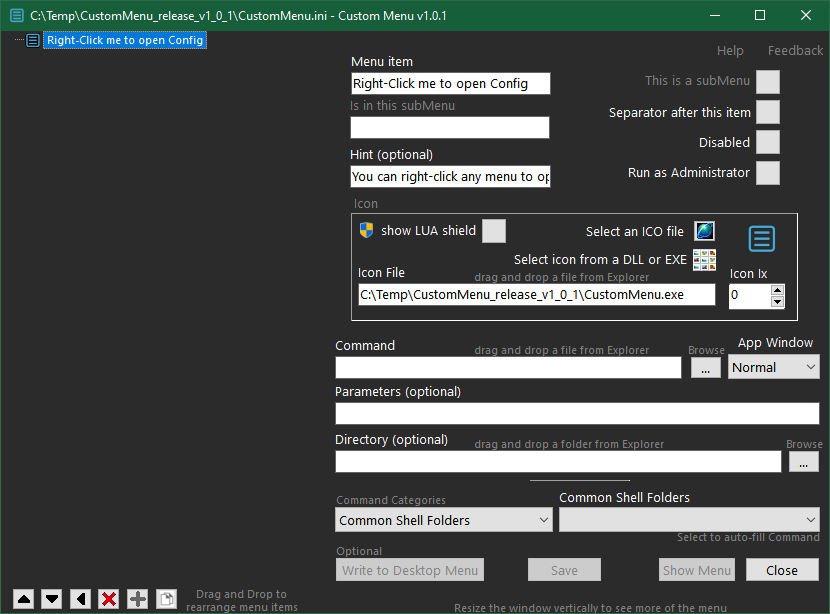Screen dimensions: 830x614
Task: Decrease the Icon Ix spinner value
Action: click(777, 302)
